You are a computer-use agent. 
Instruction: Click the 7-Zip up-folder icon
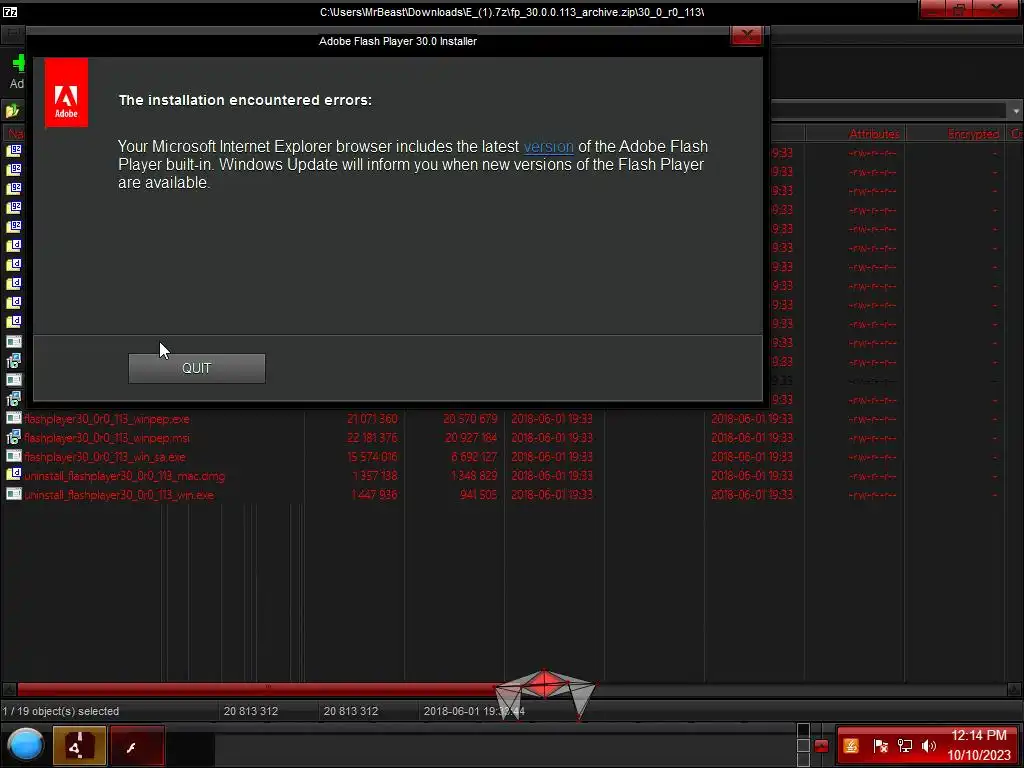tap(12, 111)
